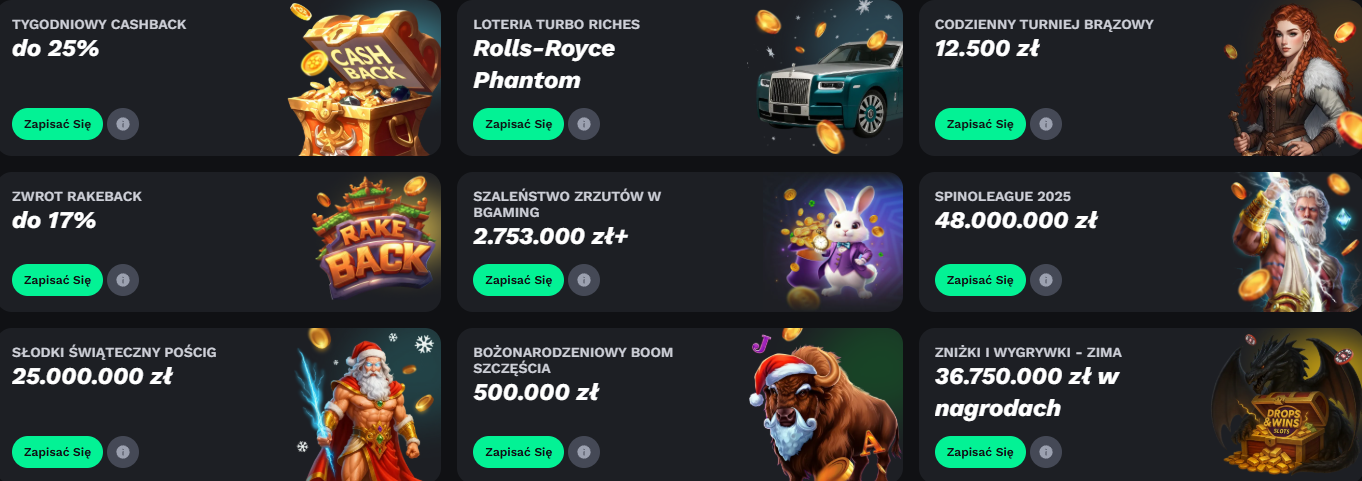
Task: Show info for Codzienny Turniej Brązowy
Action: pos(1046,124)
